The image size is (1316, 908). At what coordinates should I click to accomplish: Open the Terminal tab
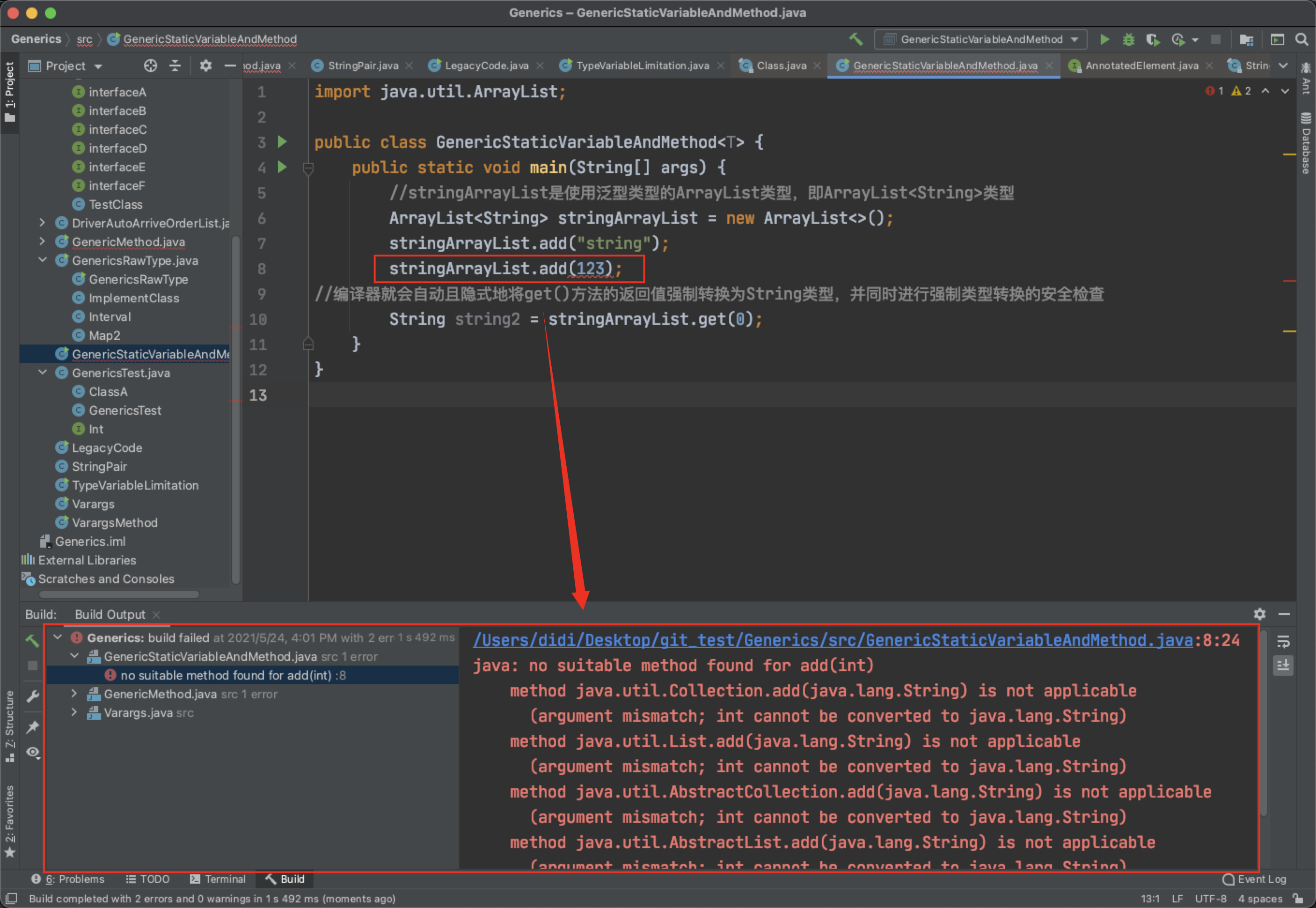coord(218,879)
